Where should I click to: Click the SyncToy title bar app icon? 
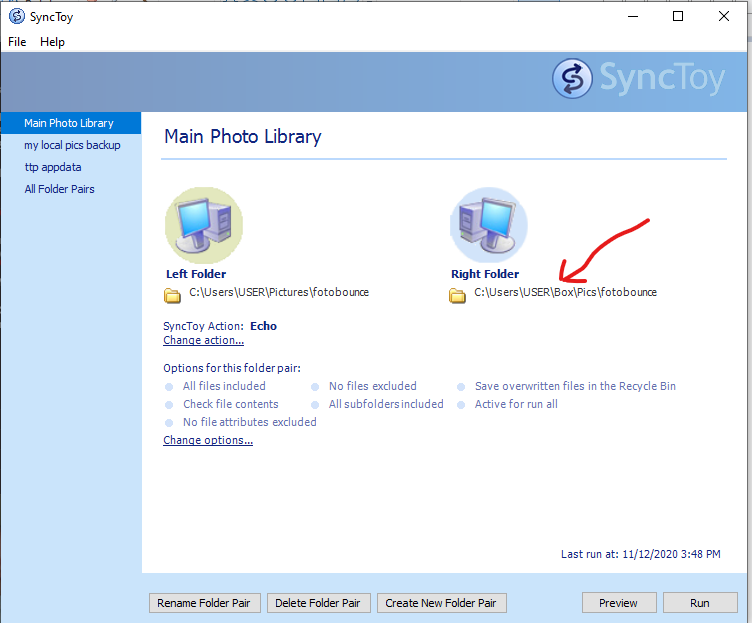[17, 16]
